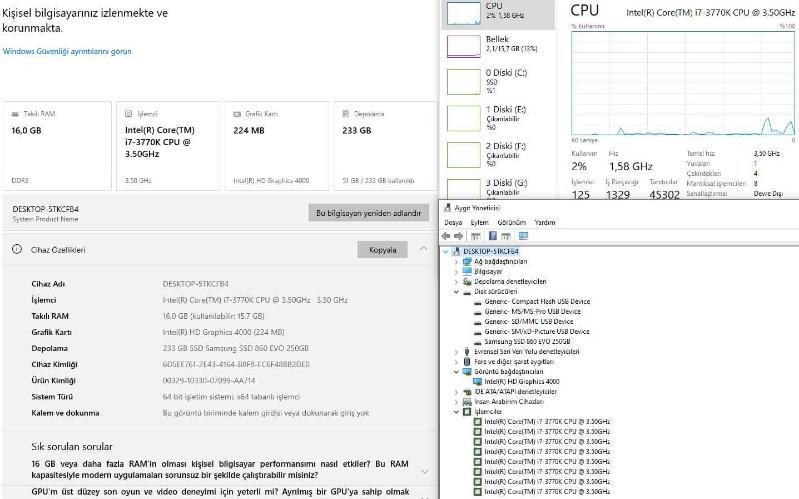The width and height of the screenshot is (799, 499).
Task: Open Windows Güvenliği ayrıntılarını görün link
Action: pos(67,51)
